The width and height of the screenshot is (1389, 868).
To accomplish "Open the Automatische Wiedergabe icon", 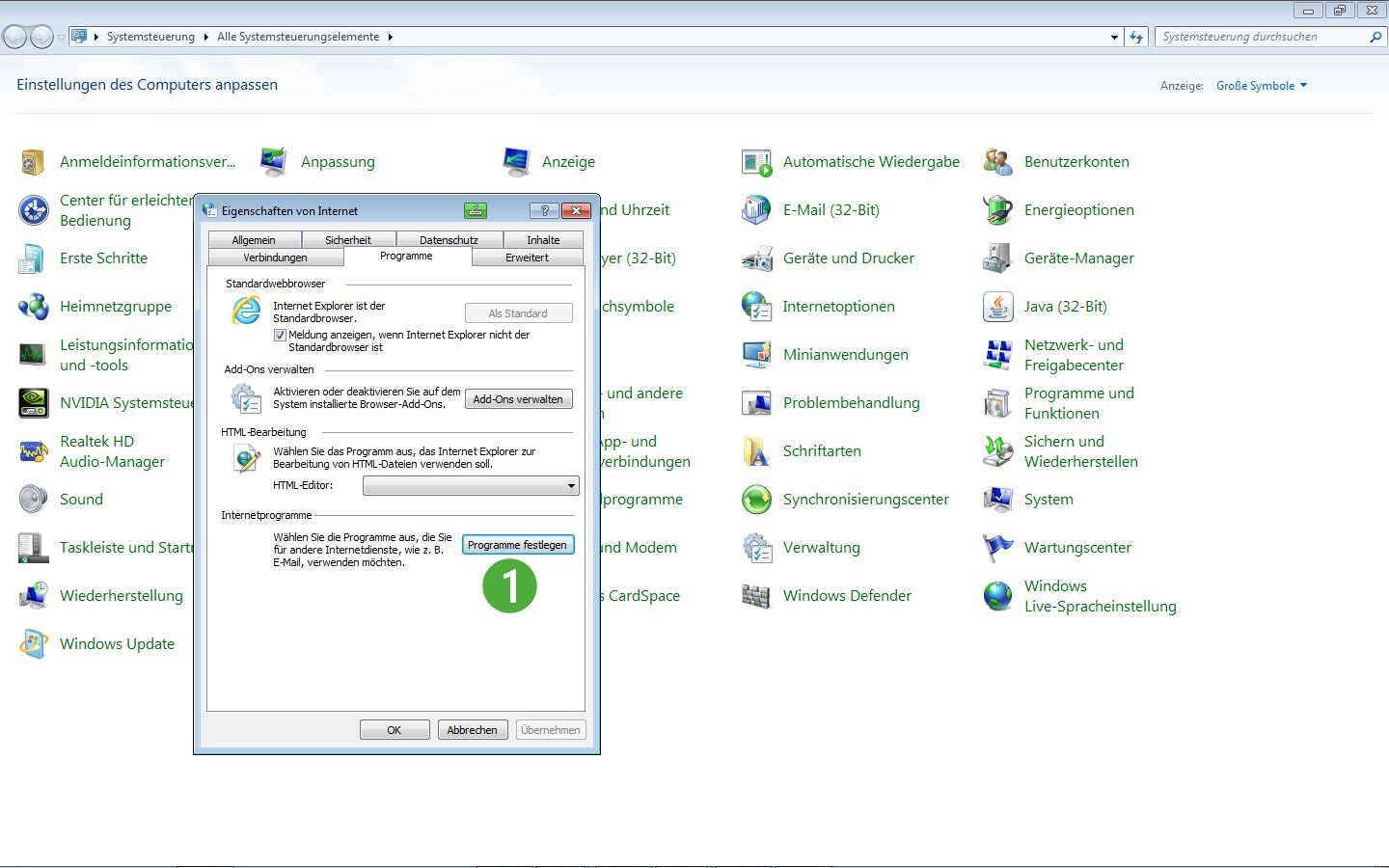I will [x=756, y=162].
